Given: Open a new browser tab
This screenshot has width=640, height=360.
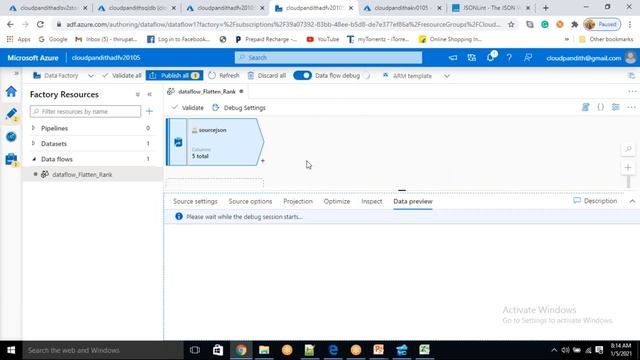Looking at the screenshot, I should pyautogui.click(x=545, y=8).
